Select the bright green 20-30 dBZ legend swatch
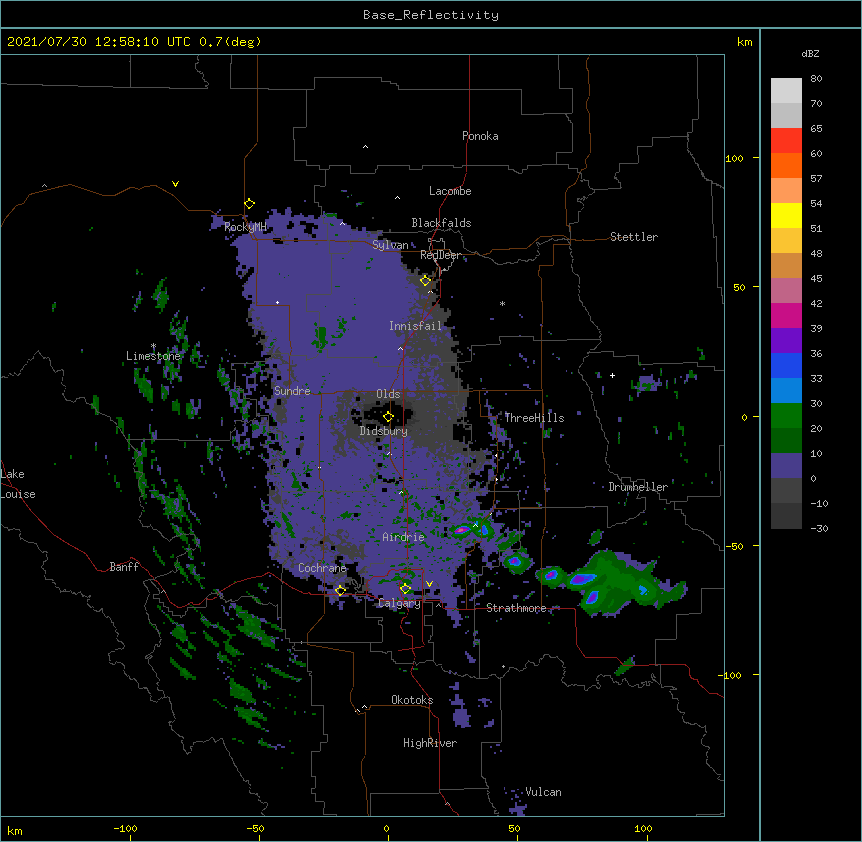This screenshot has height=842, width=862. (786, 416)
